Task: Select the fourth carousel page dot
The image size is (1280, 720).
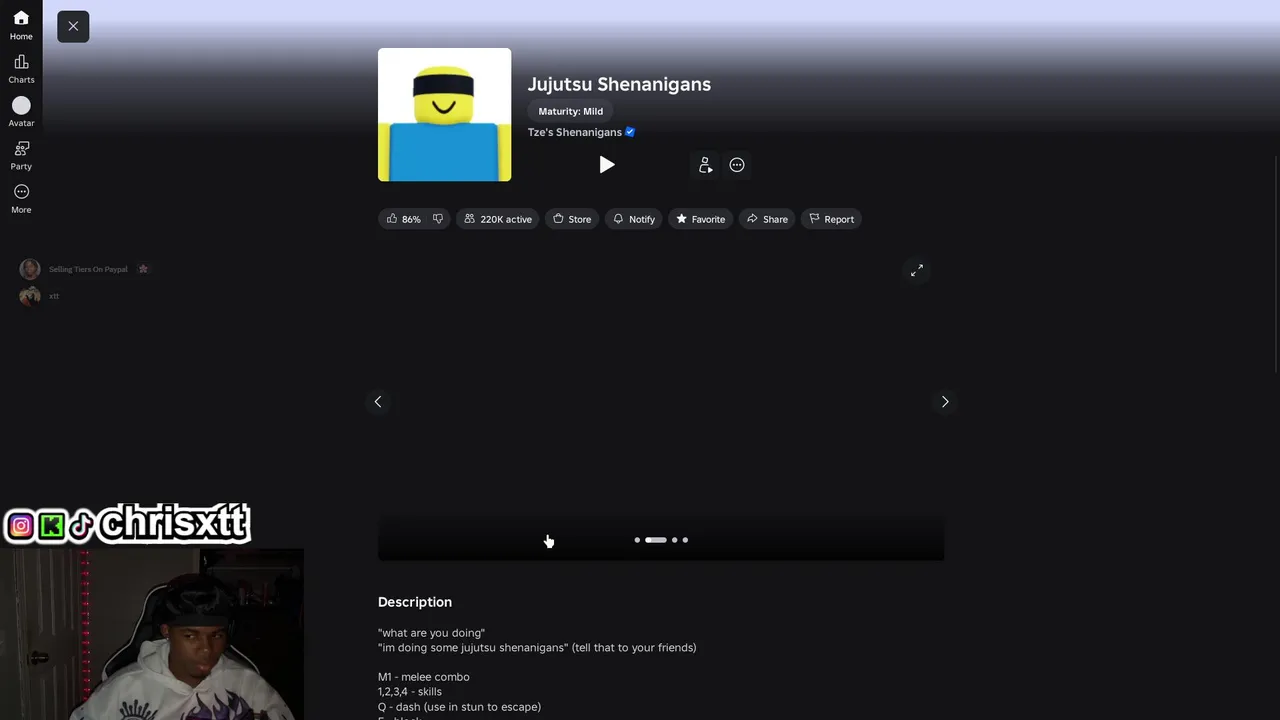Action: (x=685, y=540)
